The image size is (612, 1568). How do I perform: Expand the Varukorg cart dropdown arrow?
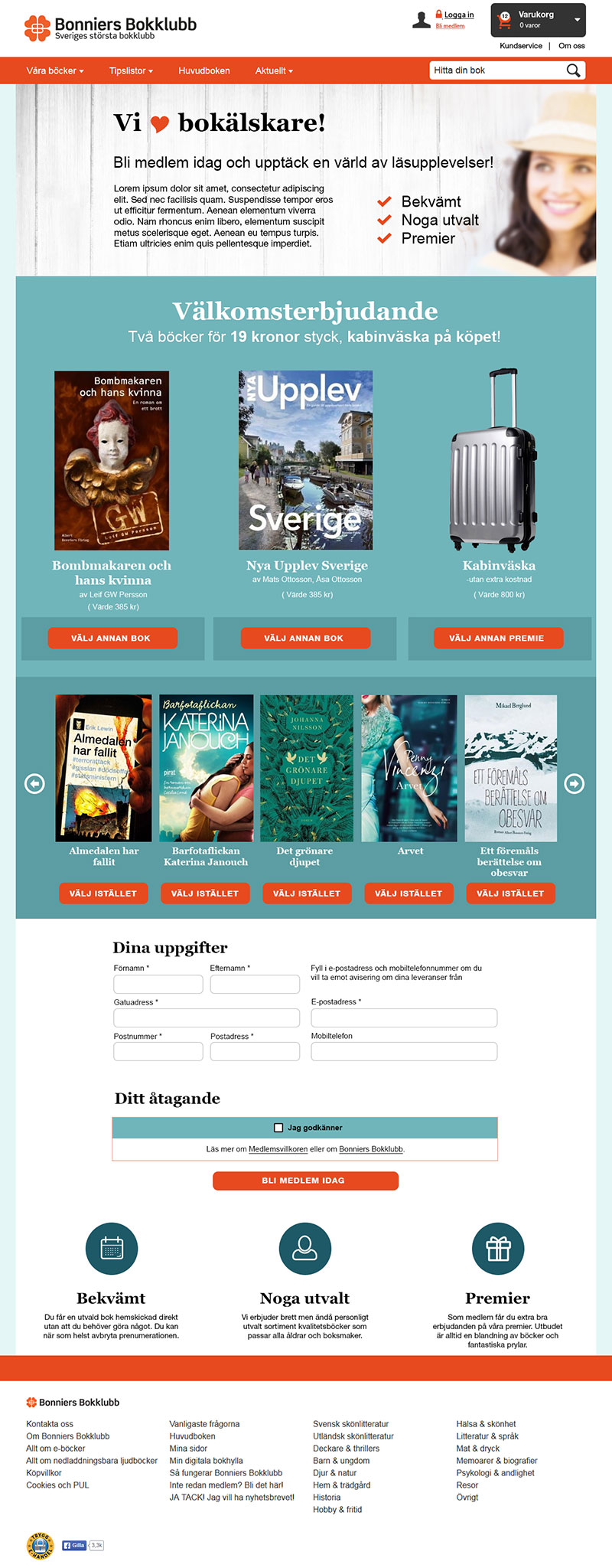[x=578, y=20]
